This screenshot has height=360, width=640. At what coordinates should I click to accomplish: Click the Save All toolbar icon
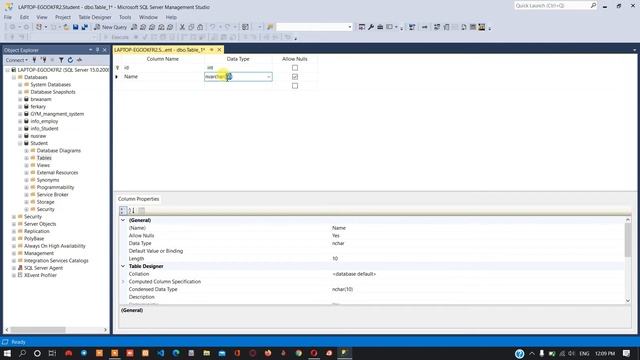(84, 27)
